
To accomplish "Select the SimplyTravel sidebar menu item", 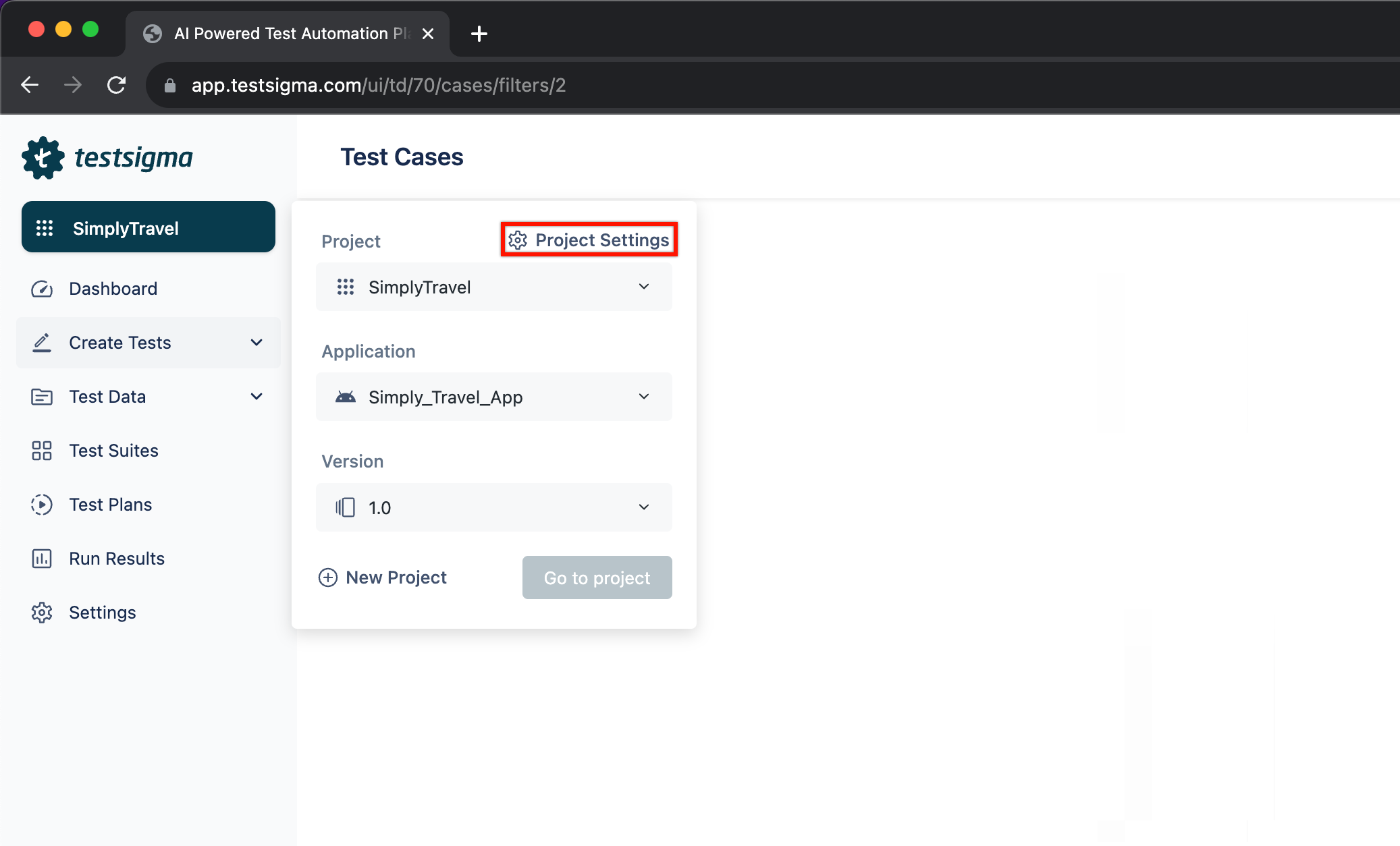I will tap(147, 228).
